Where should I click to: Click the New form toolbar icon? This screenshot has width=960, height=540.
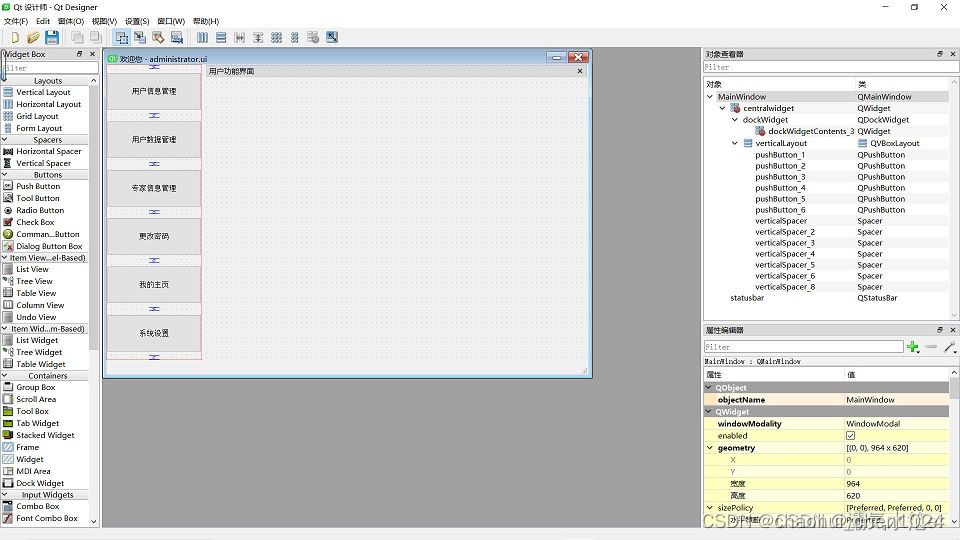tap(15, 37)
